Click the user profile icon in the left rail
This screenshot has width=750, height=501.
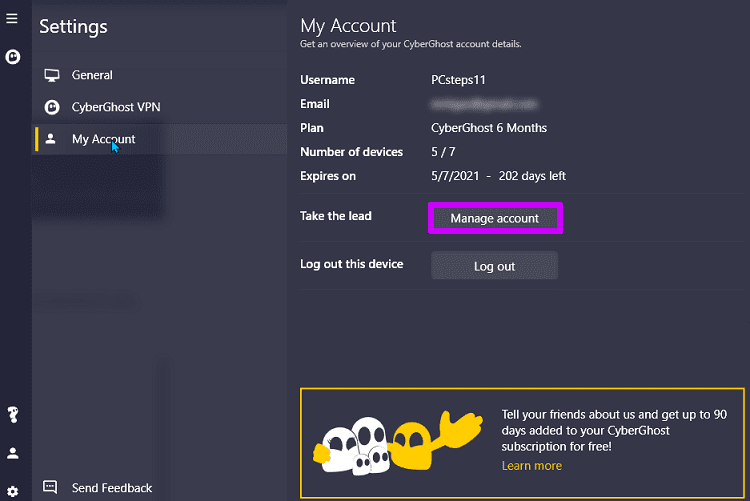coord(12,453)
